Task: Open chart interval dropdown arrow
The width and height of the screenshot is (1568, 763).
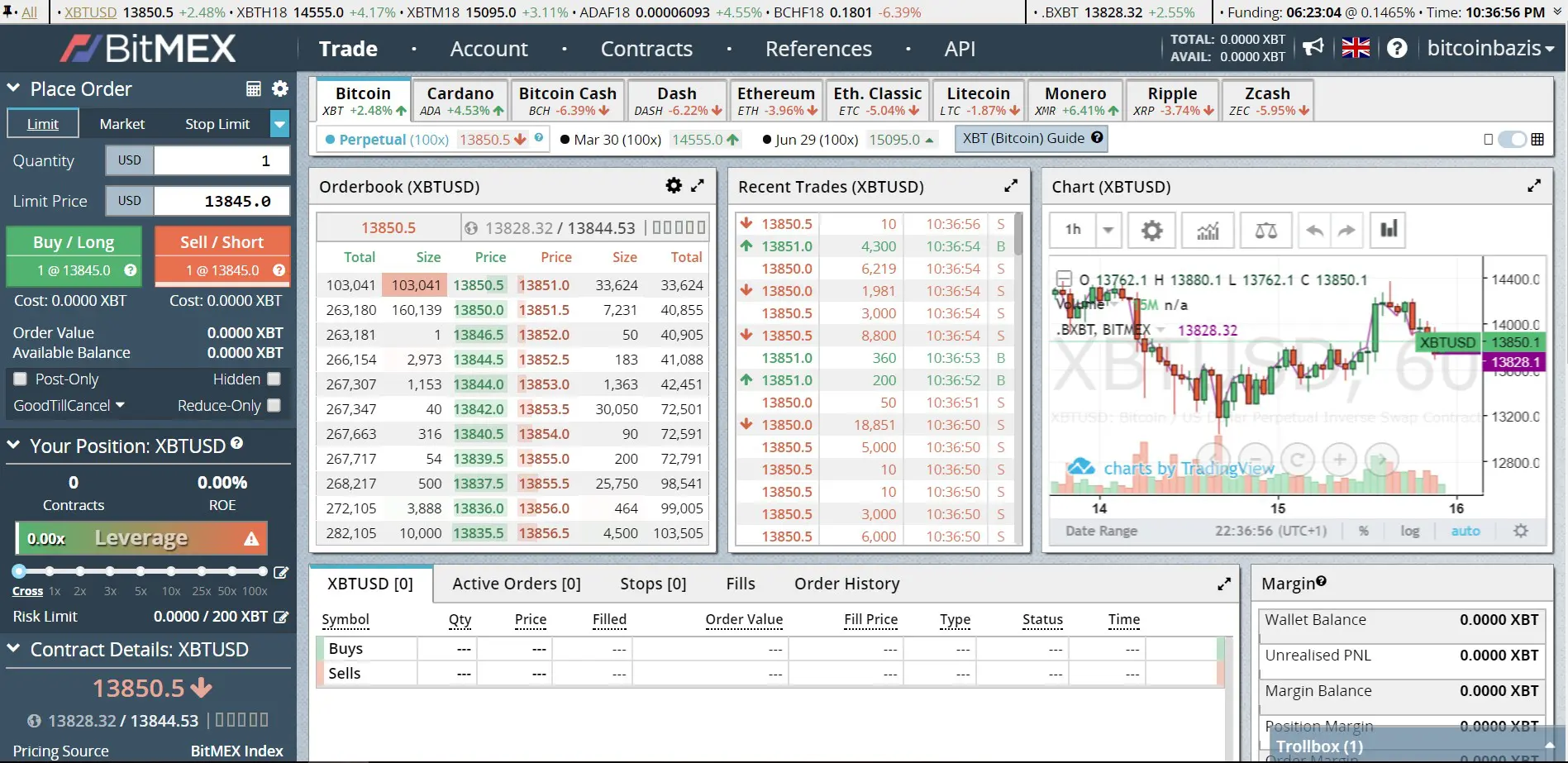Action: tap(1108, 230)
